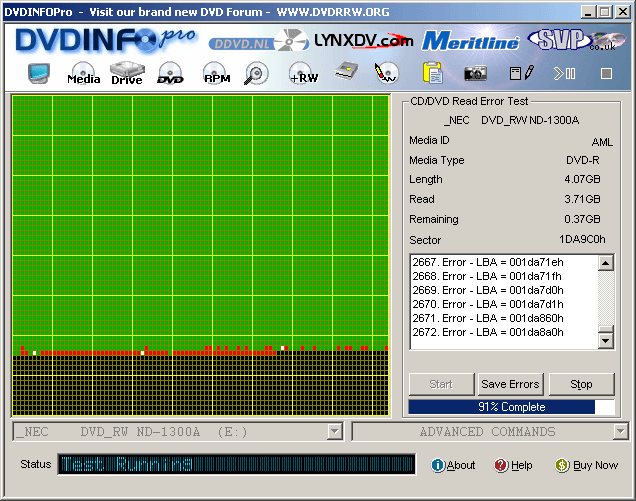Click the play/pause toolbar icon

564,73
